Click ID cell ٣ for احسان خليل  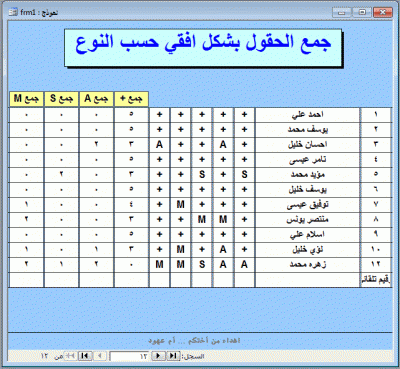tap(376, 144)
